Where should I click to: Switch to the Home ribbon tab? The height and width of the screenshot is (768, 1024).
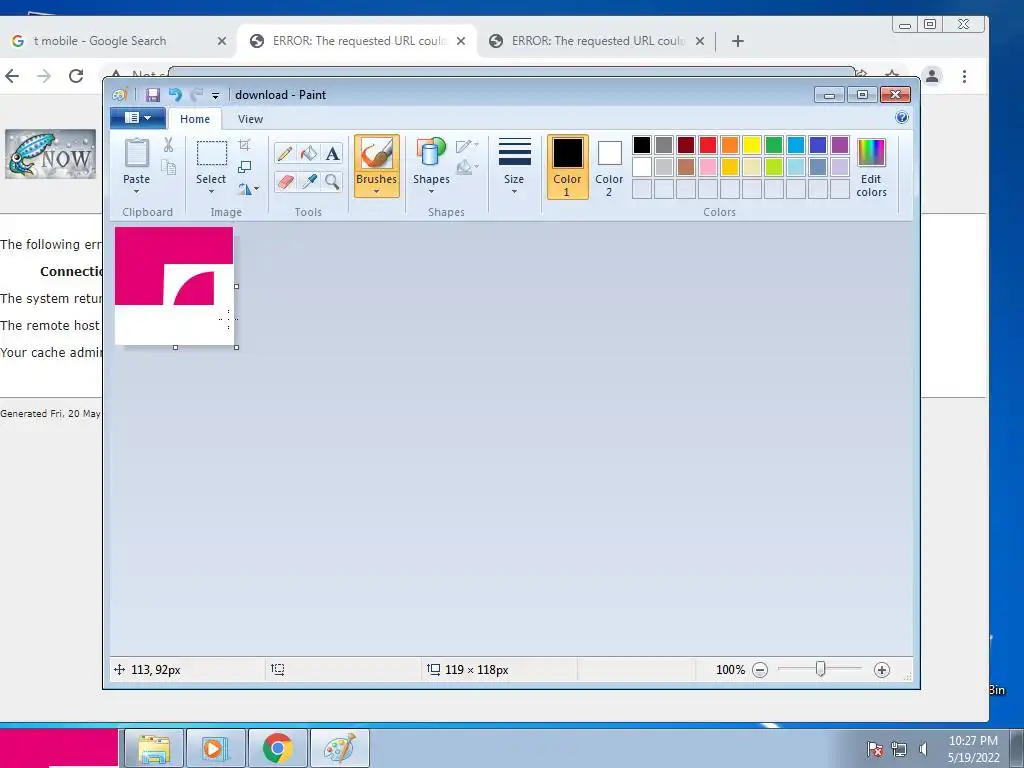tap(195, 119)
